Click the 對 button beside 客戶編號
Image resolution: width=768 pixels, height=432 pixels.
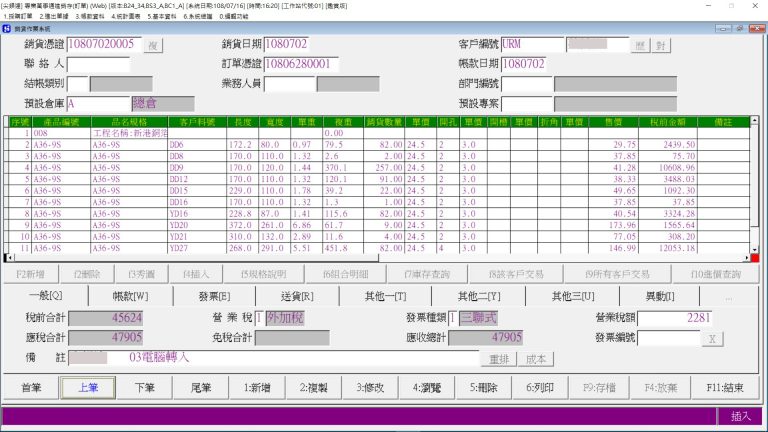[661, 46]
